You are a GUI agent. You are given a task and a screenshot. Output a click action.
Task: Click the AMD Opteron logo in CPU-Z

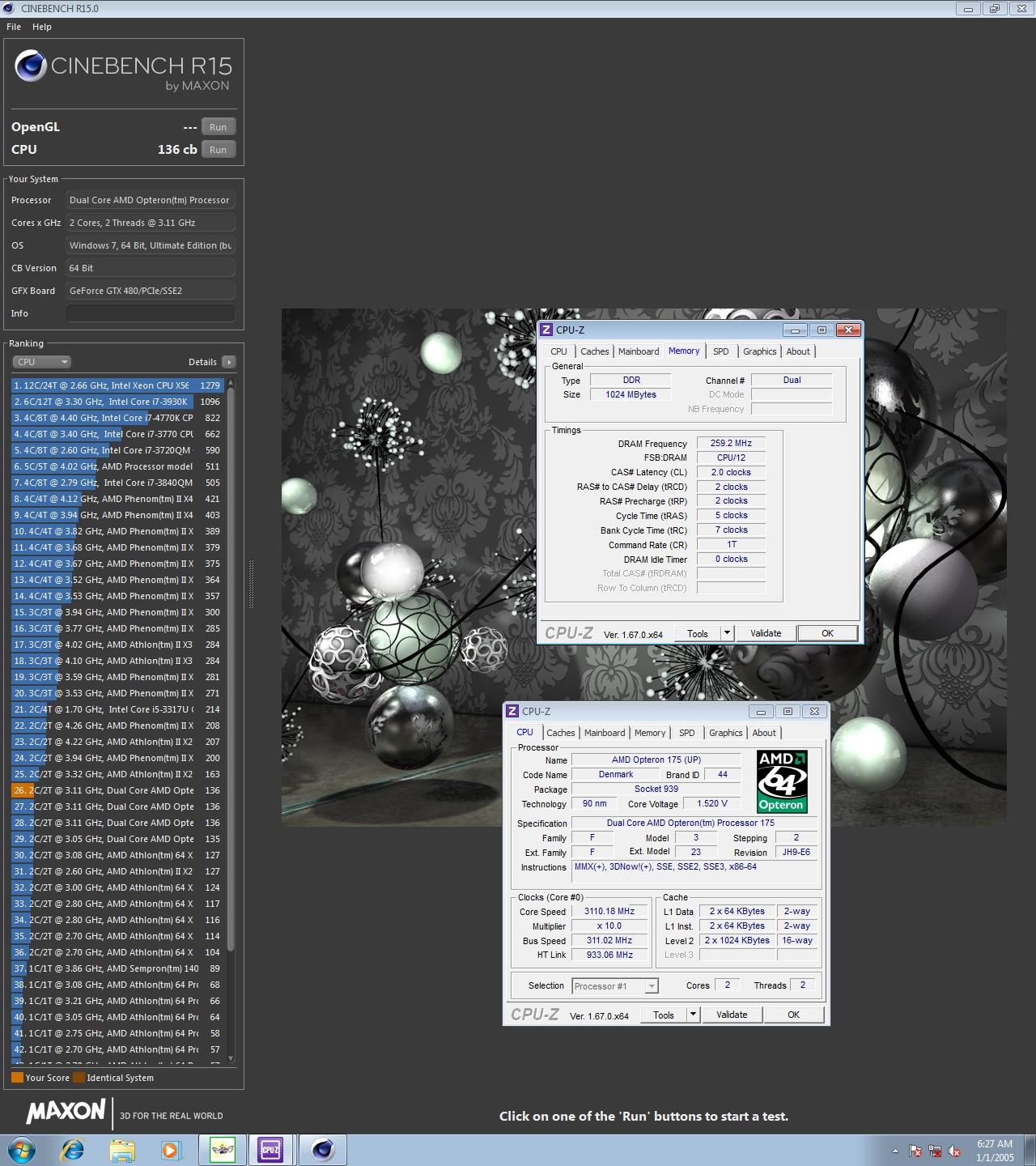coord(781,781)
